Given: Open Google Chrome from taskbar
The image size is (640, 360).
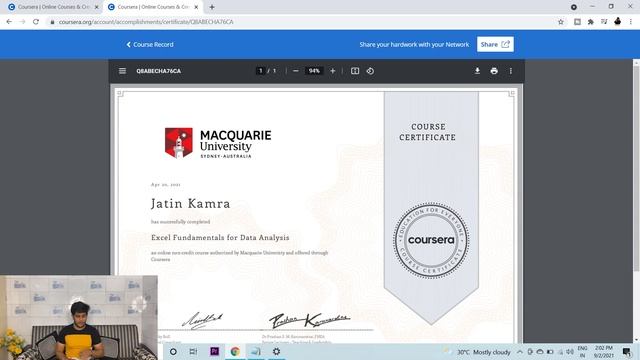Looking at the screenshot, I should tap(235, 351).
